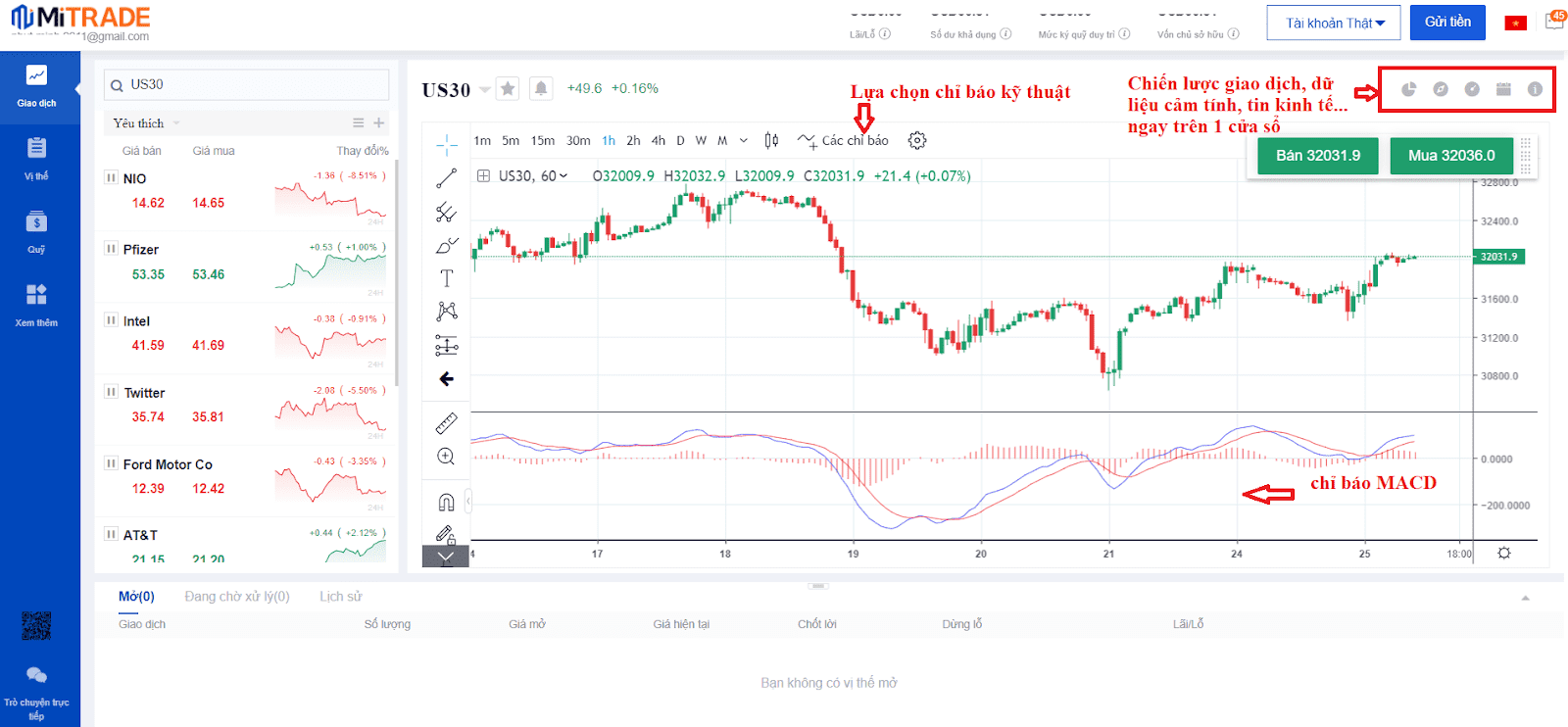This screenshot has height=727, width=1568.
Task: Activate the zoom in tool
Action: (x=446, y=457)
